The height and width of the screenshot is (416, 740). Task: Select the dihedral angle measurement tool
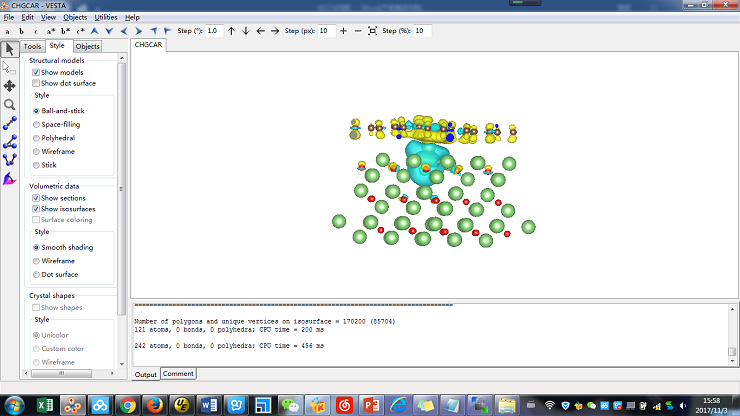click(10, 158)
